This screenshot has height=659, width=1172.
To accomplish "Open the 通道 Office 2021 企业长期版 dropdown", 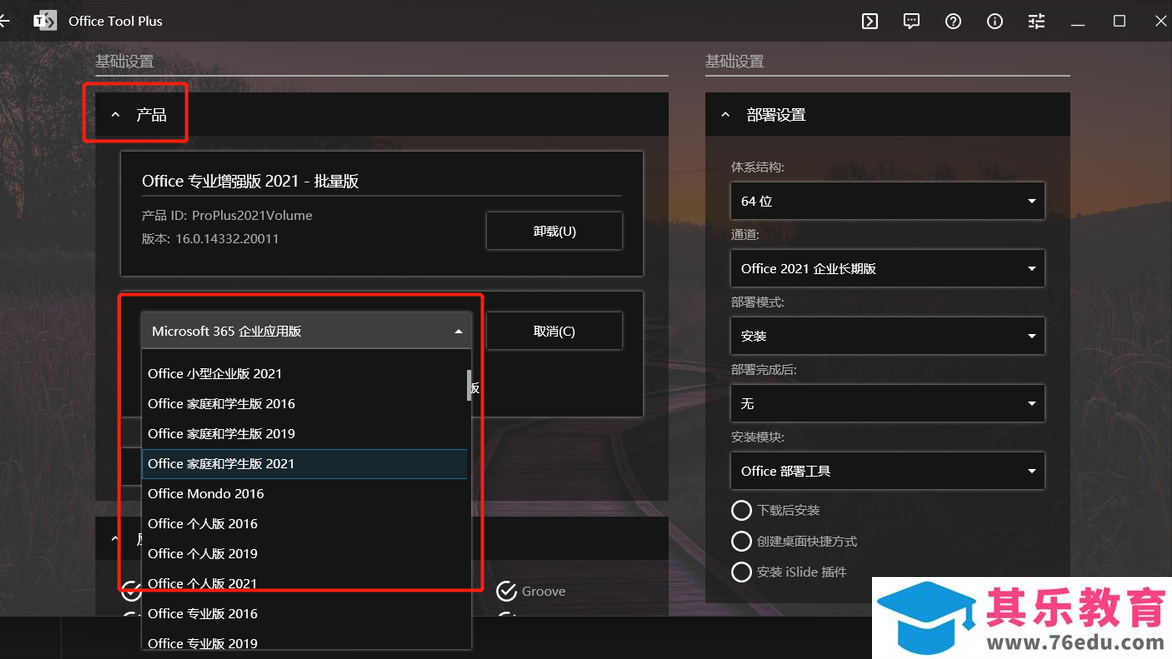I will [887, 268].
